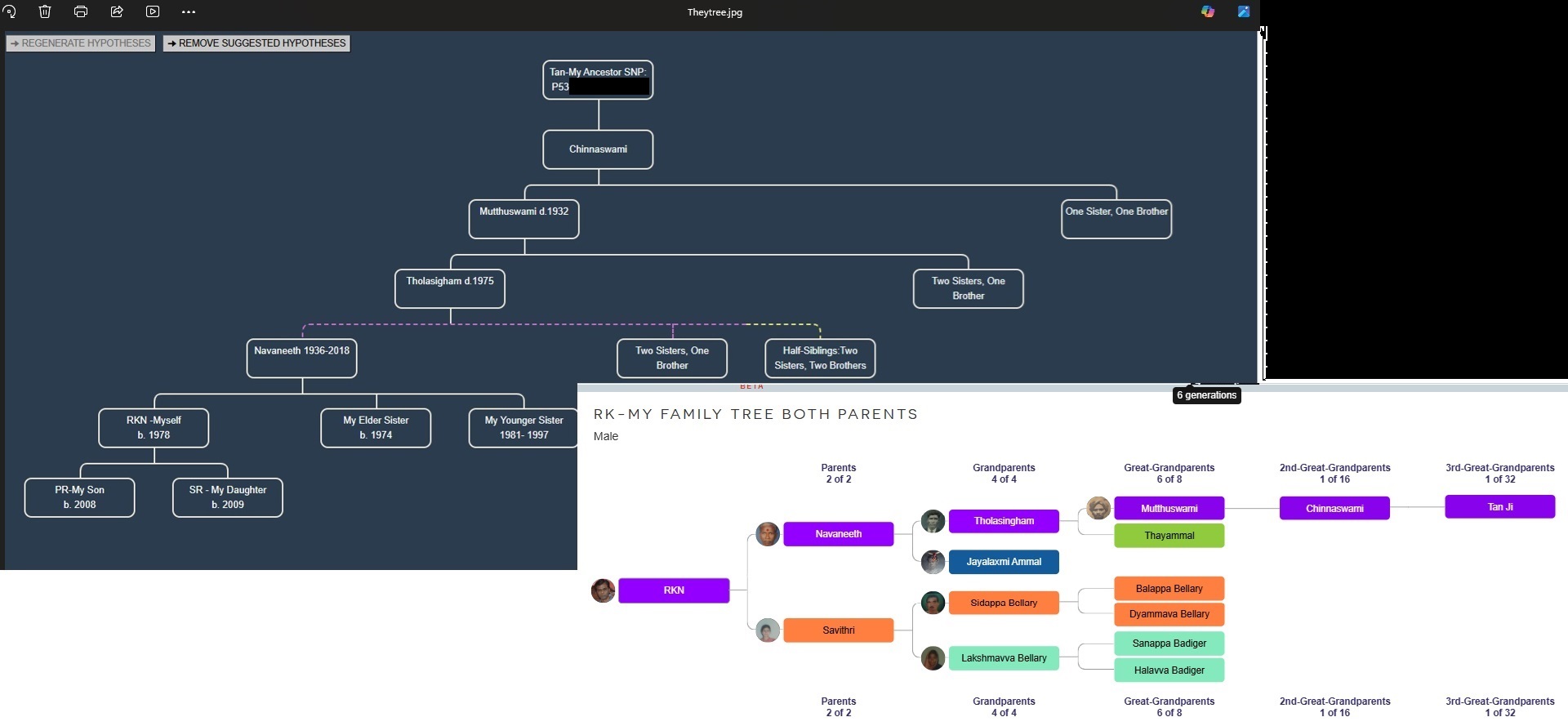Screen dimensions: 1568x726
Task: Start slideshow with the play icon
Action: (x=153, y=11)
